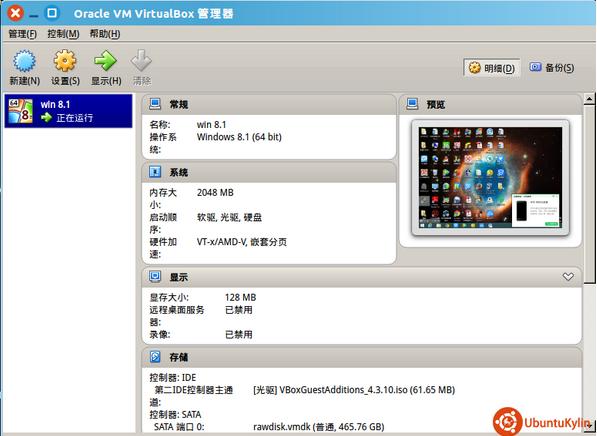Click the win 8.1 OS icon

click(21, 111)
